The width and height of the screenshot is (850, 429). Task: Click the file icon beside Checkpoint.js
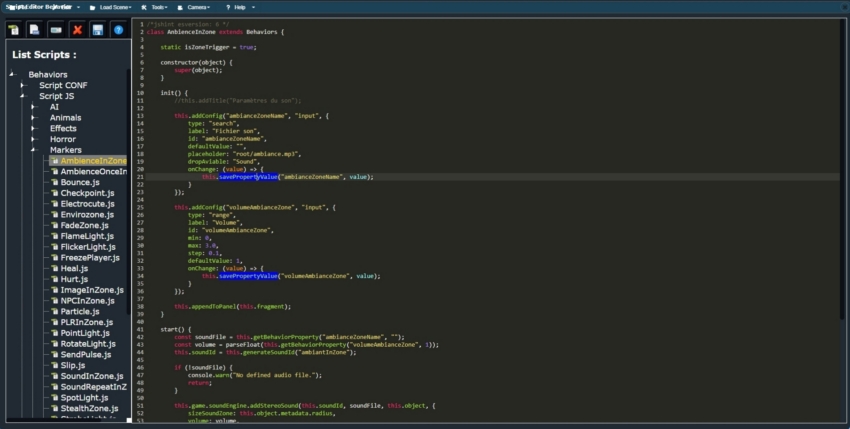(53, 194)
